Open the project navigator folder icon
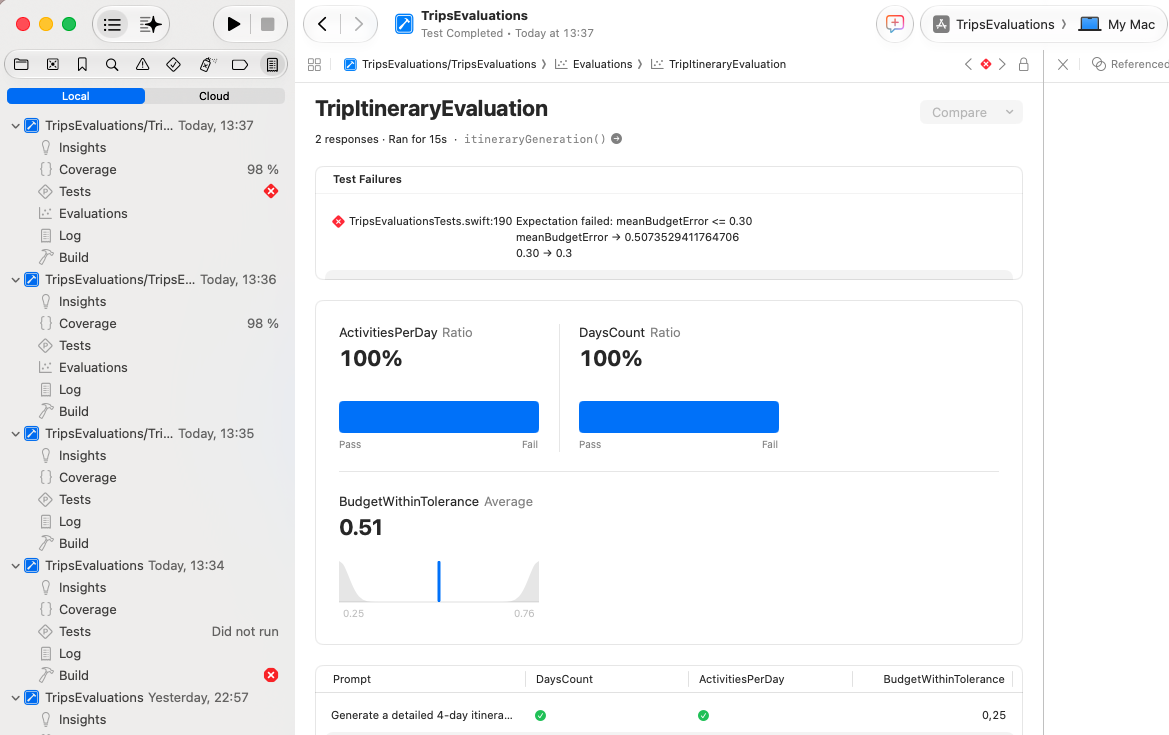 coord(22,65)
